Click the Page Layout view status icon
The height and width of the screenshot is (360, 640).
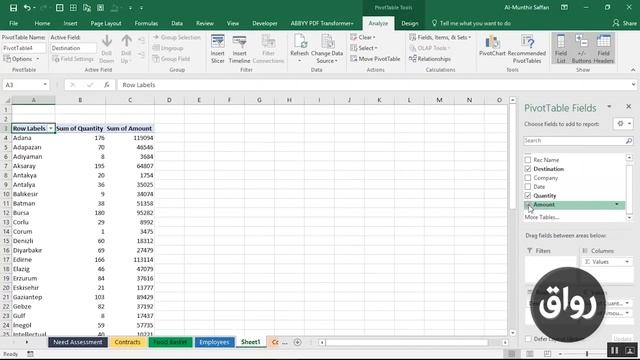pos(529,353)
